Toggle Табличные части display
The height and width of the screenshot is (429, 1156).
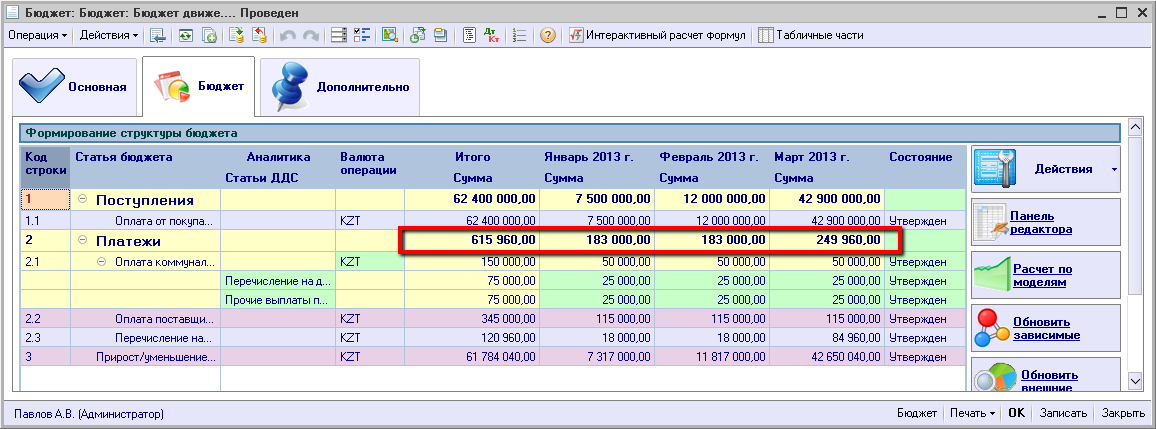pos(810,35)
